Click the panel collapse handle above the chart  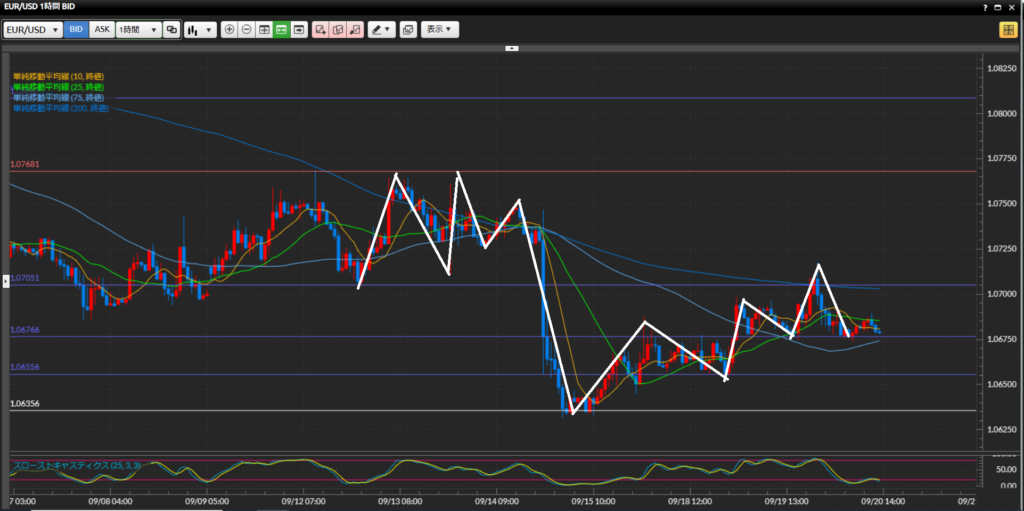tap(512, 47)
